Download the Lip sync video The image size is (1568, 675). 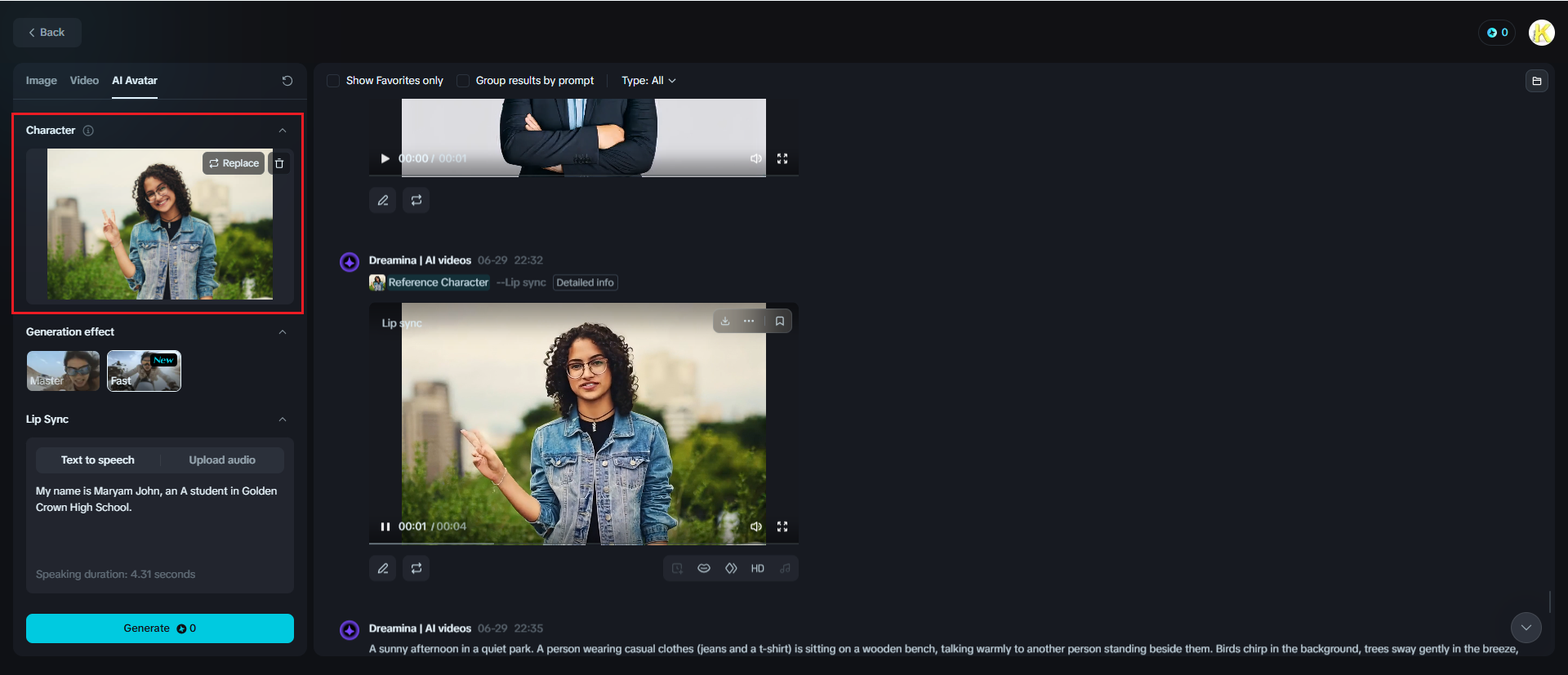pos(725,321)
